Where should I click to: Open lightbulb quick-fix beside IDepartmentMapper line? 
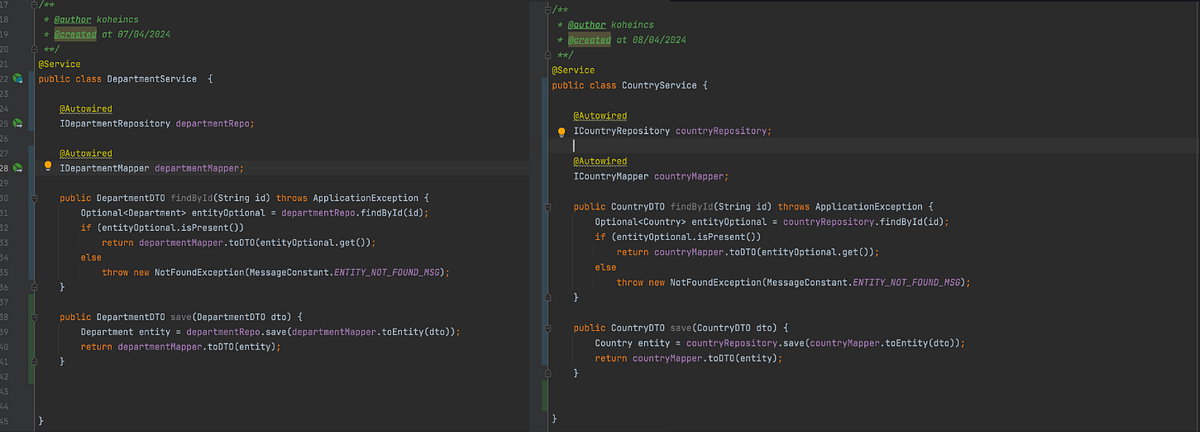[47, 167]
